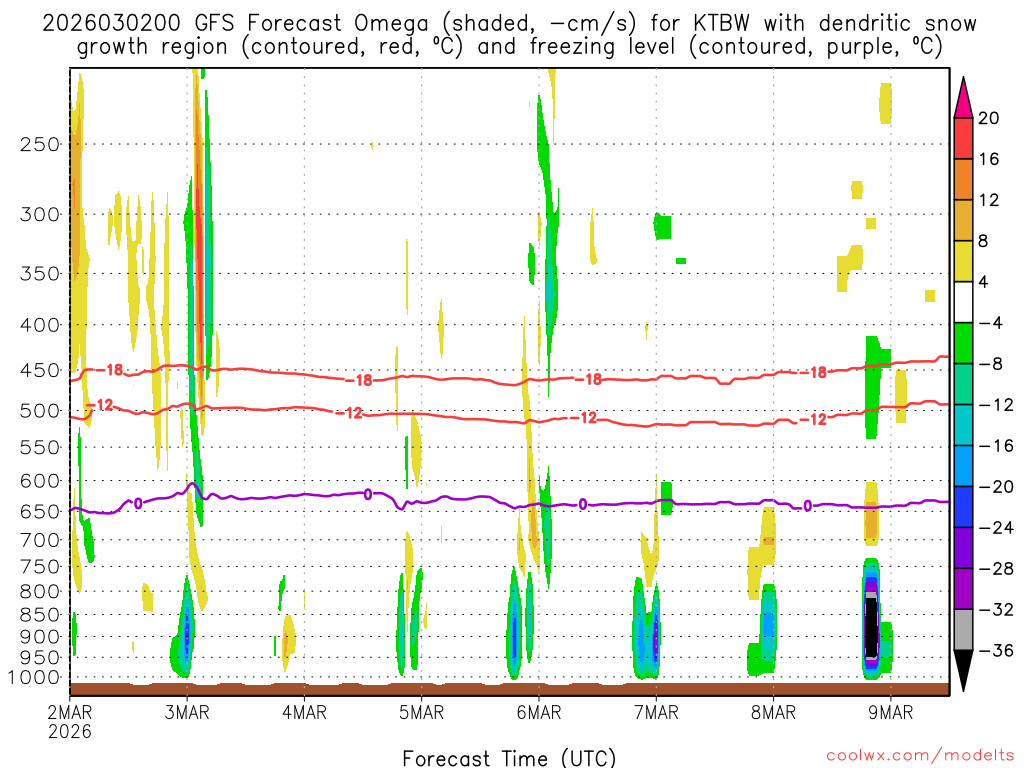This screenshot has height=768, width=1024.
Task: Select white color bar segment between 4 and -4
Action: (963, 302)
